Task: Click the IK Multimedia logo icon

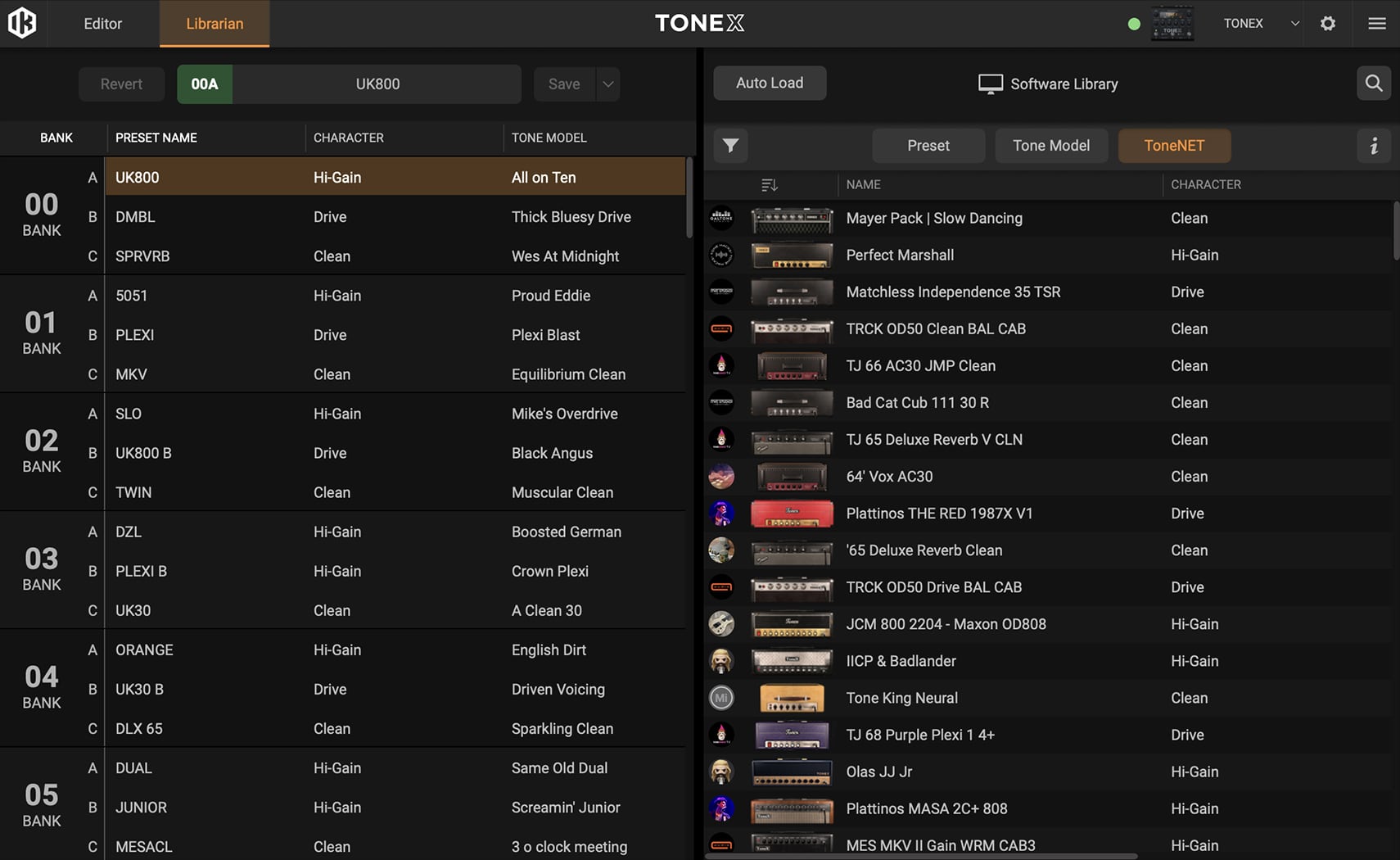Action: coord(22,23)
